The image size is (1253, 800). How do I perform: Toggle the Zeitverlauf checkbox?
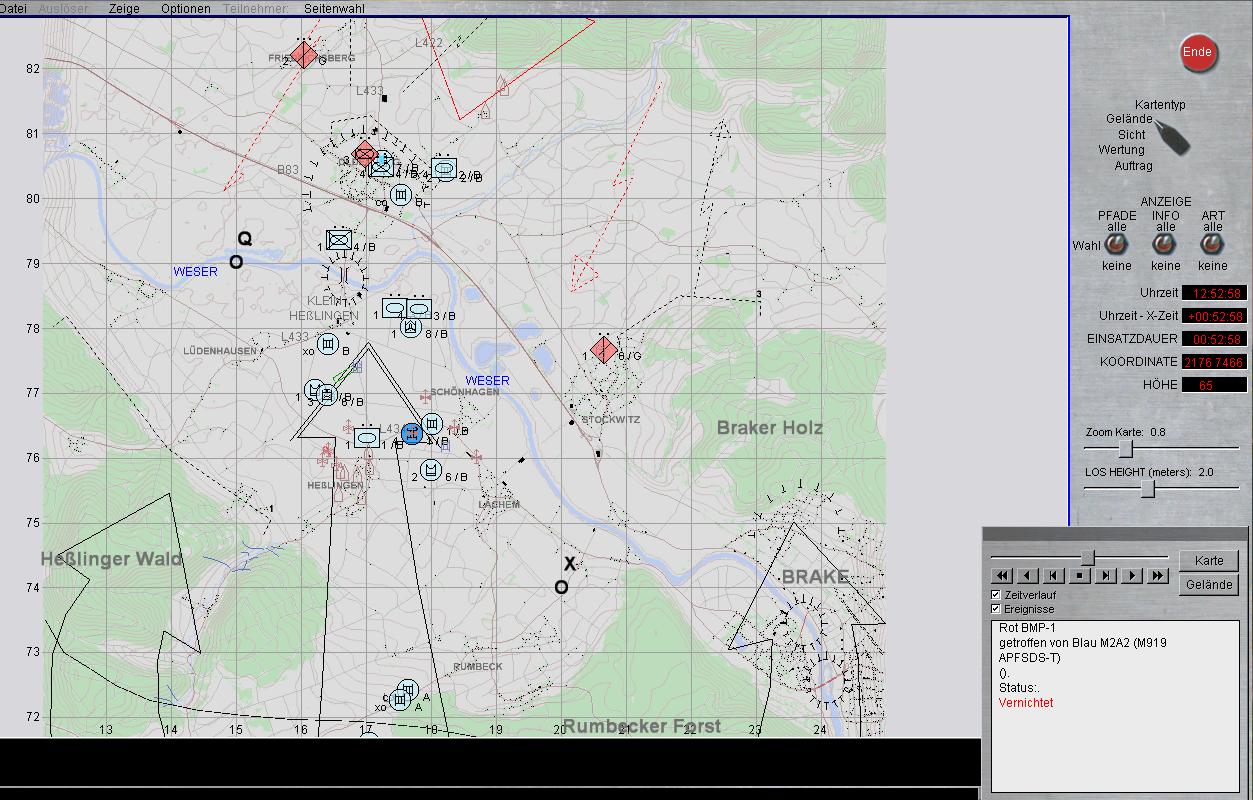(x=996, y=595)
